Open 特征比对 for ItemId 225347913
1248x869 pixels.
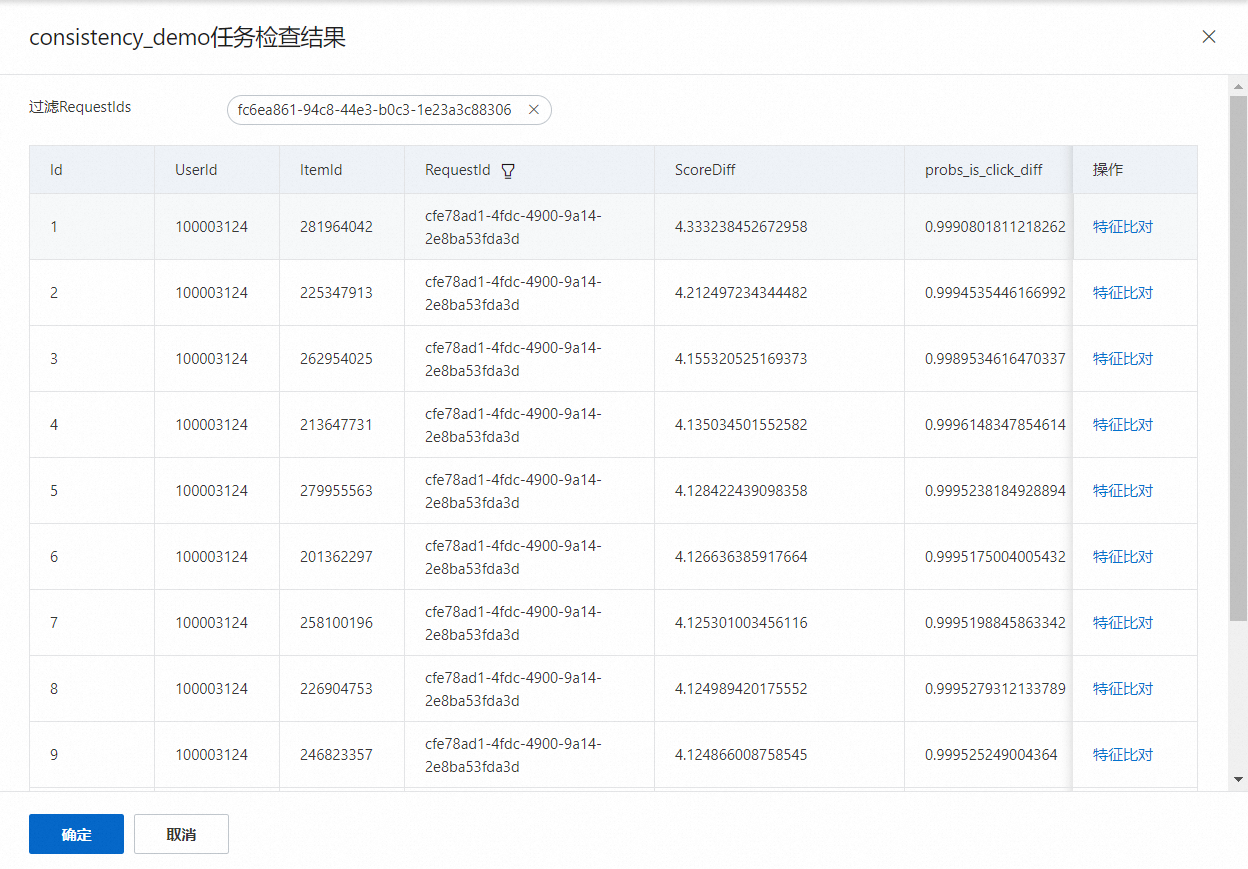1123,293
